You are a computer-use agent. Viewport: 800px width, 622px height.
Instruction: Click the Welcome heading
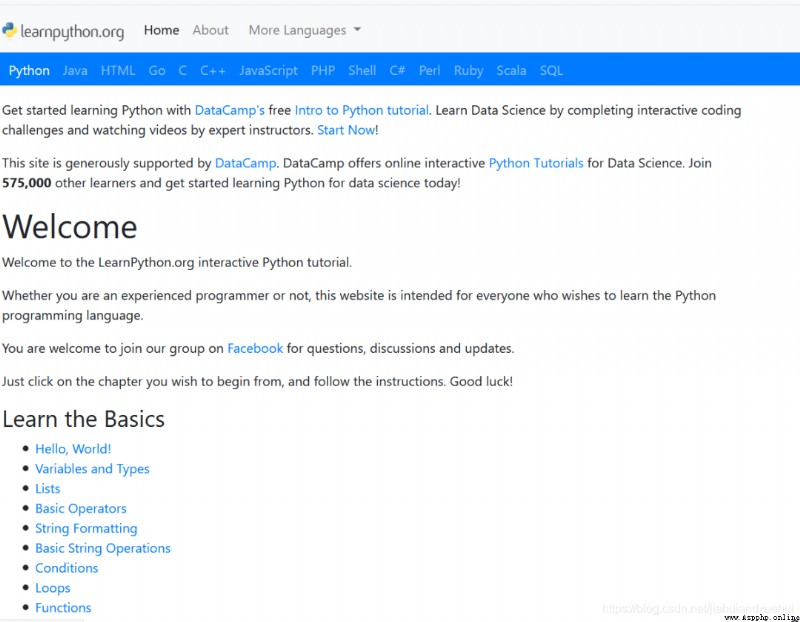70,227
